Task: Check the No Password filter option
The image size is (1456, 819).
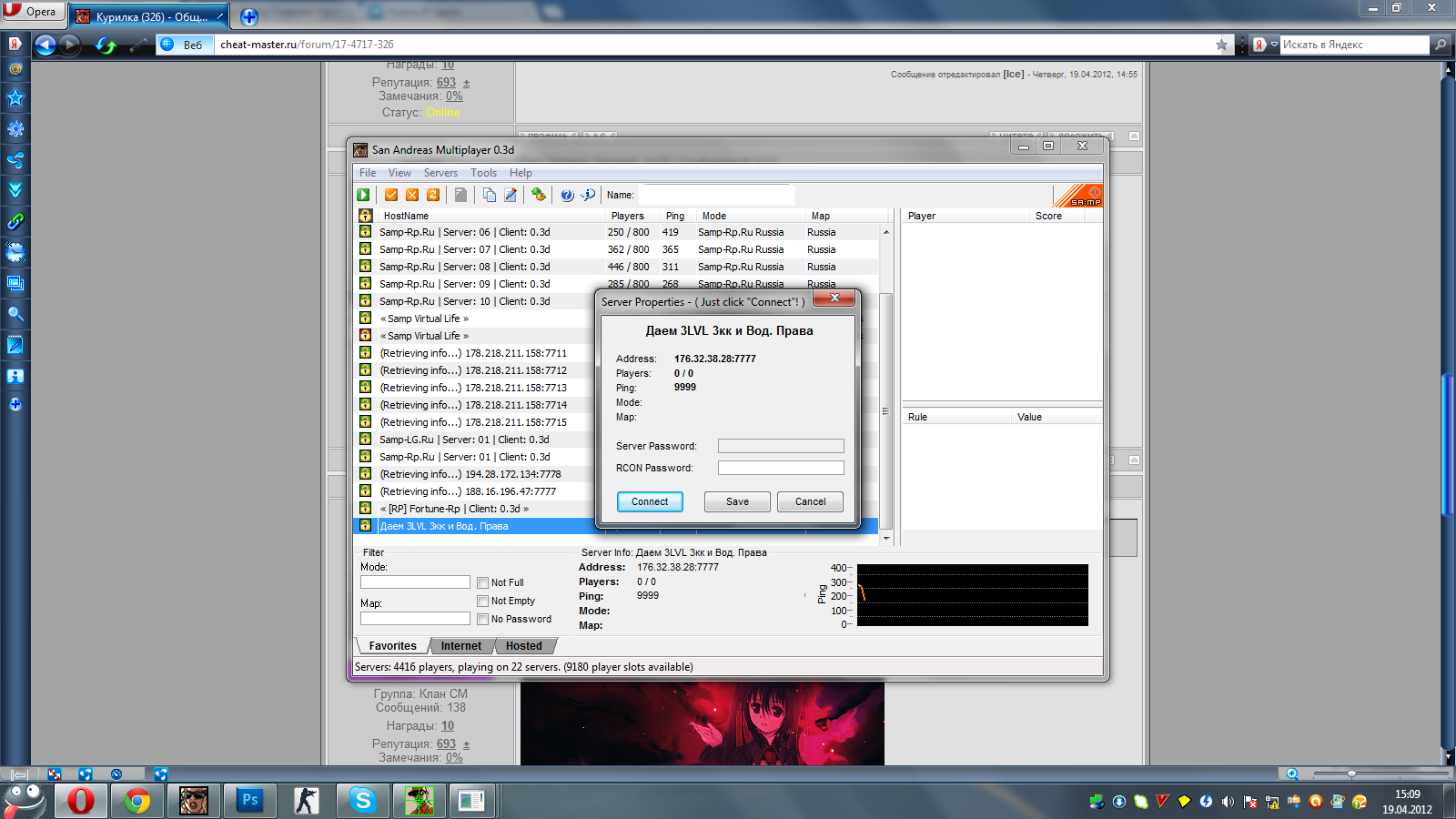Action: 483,619
